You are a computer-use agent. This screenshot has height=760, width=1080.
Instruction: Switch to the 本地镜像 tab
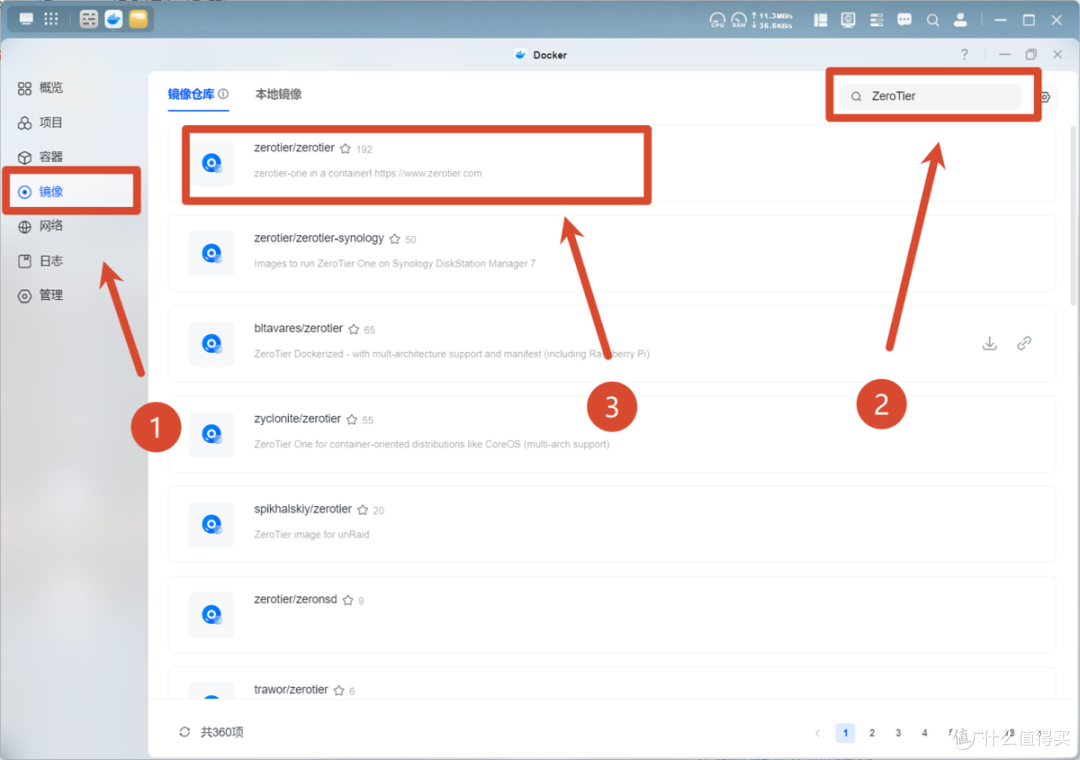[x=278, y=94]
